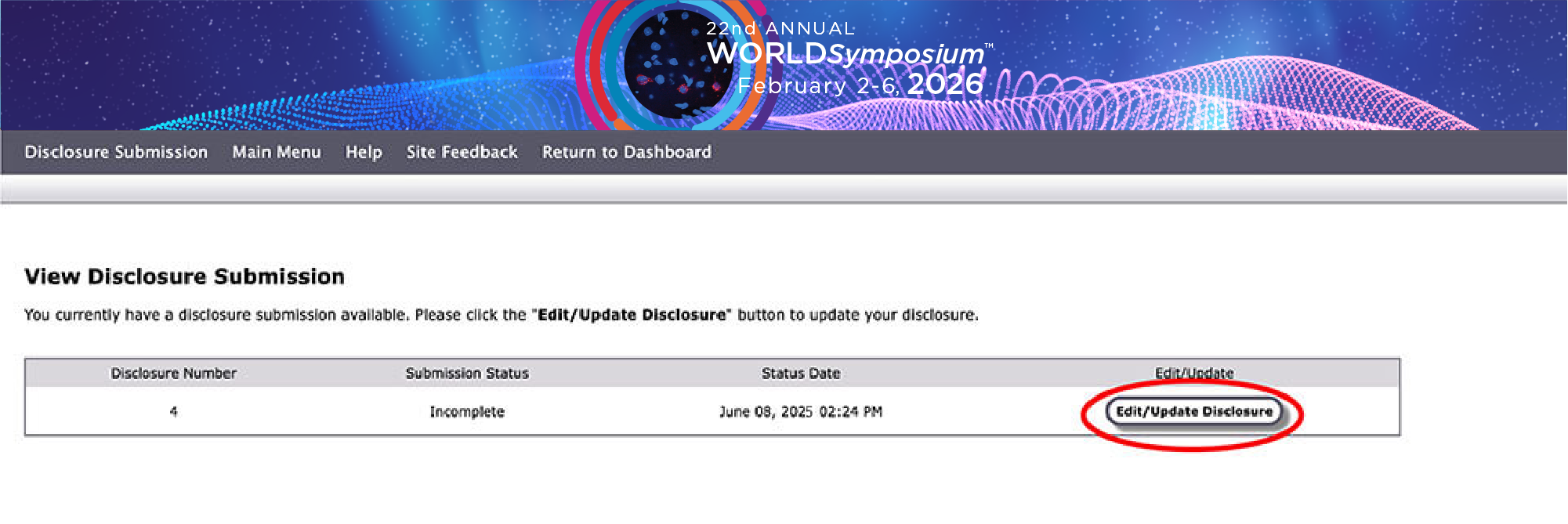
Task: Click the Incomplete status cell
Action: tap(467, 412)
